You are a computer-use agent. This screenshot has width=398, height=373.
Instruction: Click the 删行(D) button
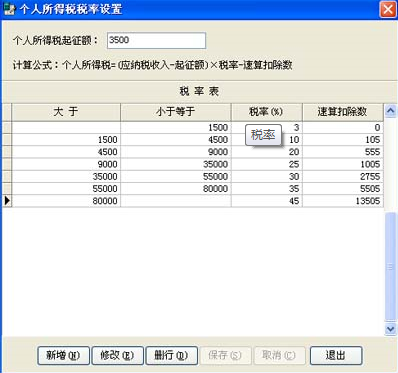pos(171,355)
